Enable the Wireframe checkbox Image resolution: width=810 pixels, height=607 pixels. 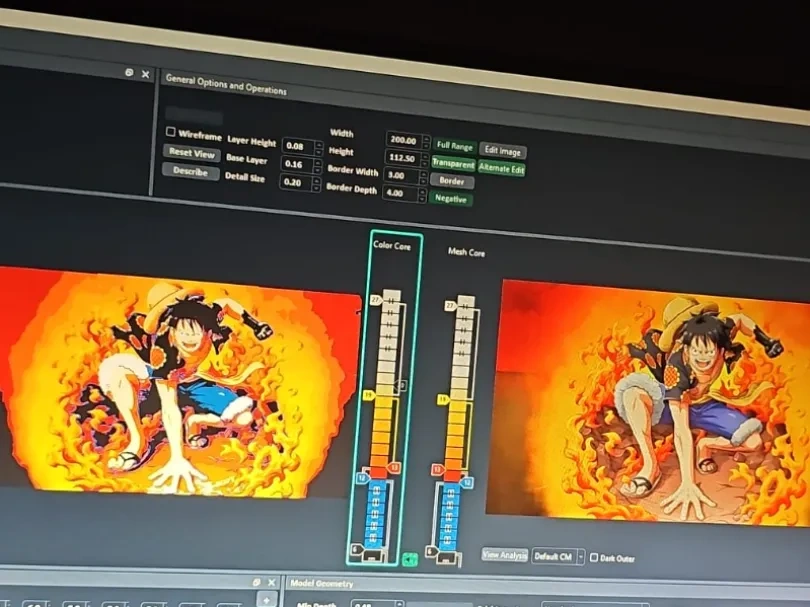pos(169,132)
